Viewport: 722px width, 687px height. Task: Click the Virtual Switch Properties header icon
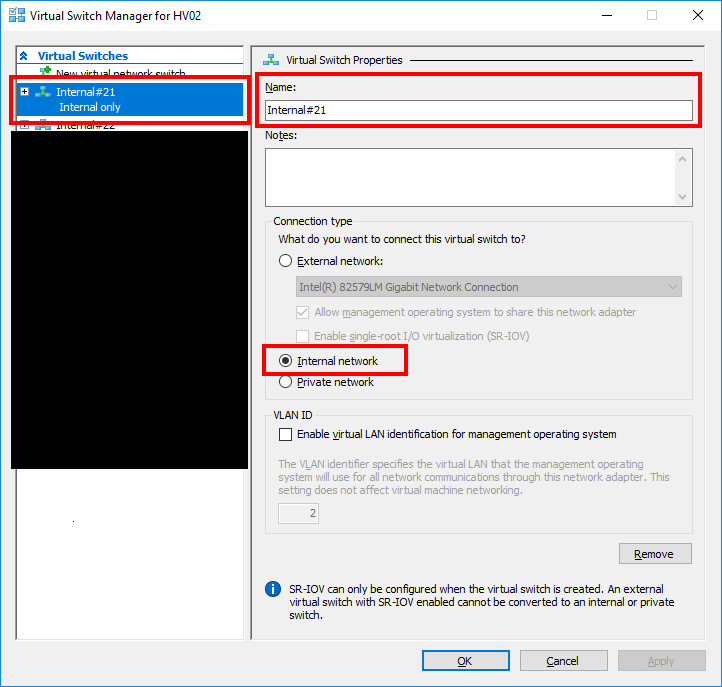point(271,60)
